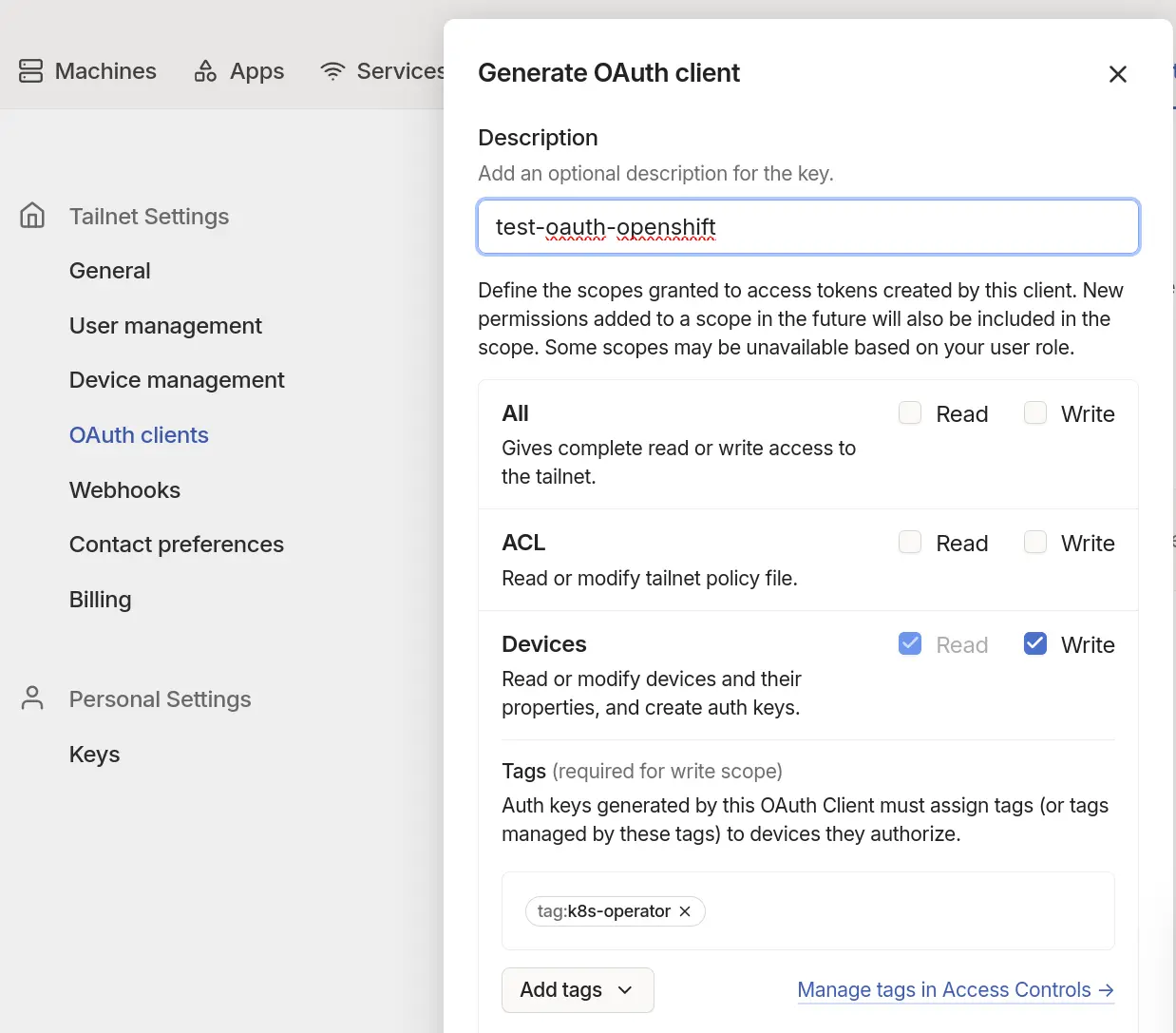Image resolution: width=1176 pixels, height=1033 pixels.
Task: Click the Apps shapes icon
Action: click(205, 71)
